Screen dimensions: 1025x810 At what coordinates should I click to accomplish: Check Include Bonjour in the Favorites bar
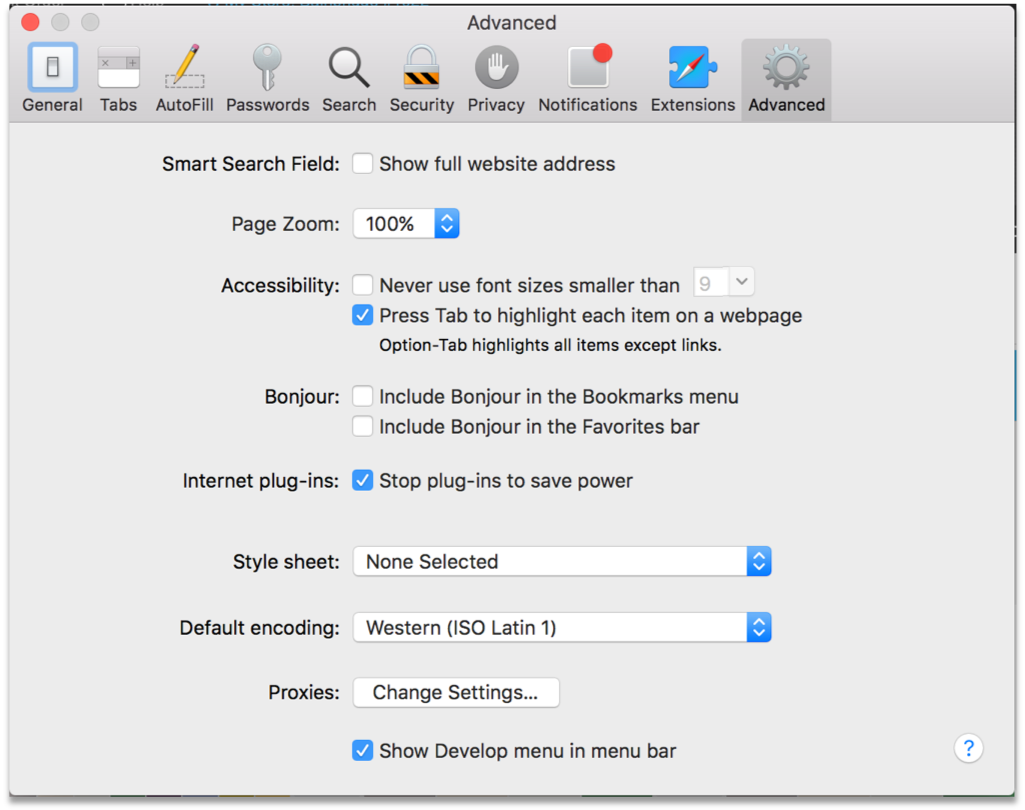[x=363, y=426]
